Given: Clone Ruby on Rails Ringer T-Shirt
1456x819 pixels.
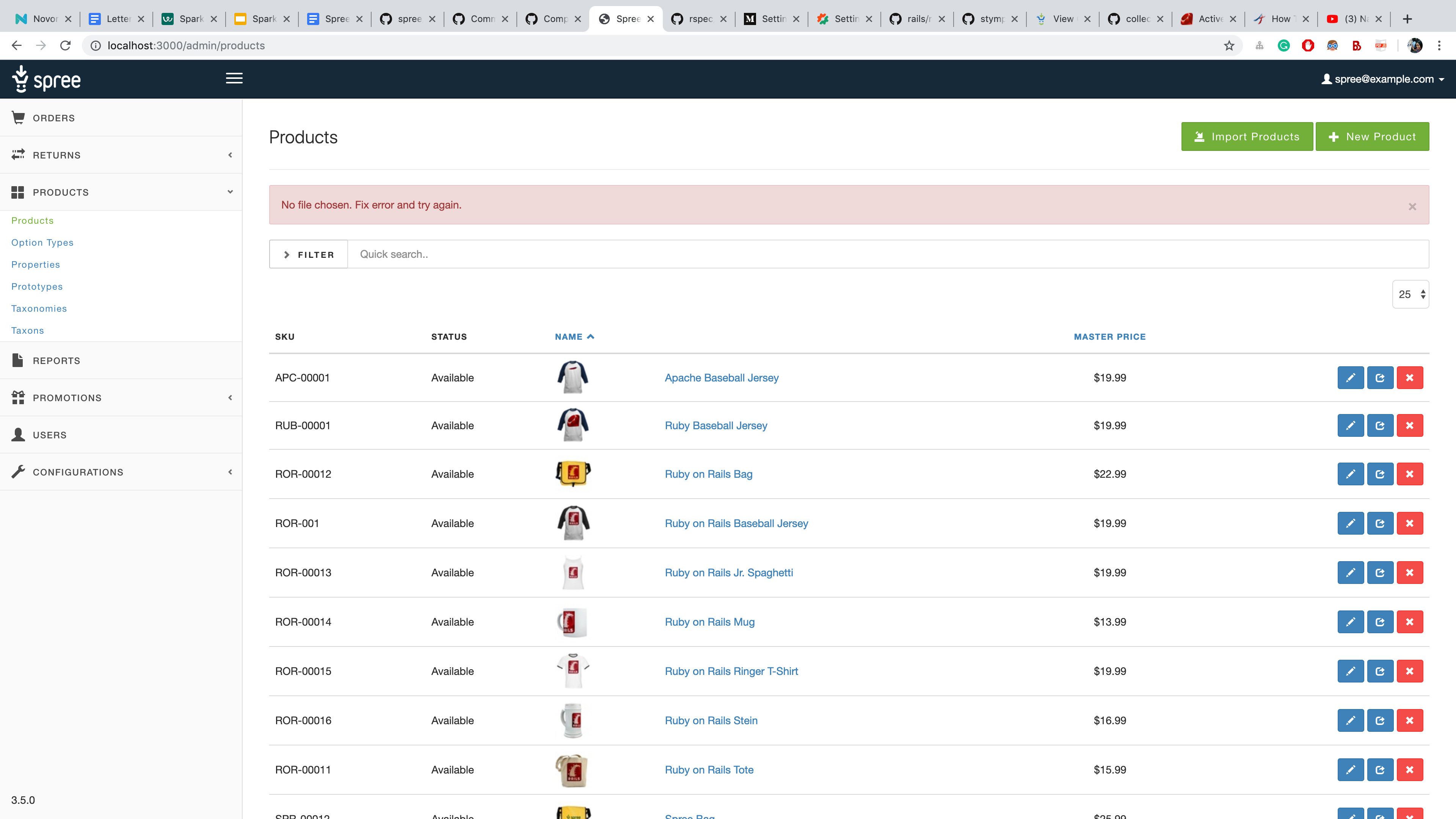Looking at the screenshot, I should tap(1380, 671).
